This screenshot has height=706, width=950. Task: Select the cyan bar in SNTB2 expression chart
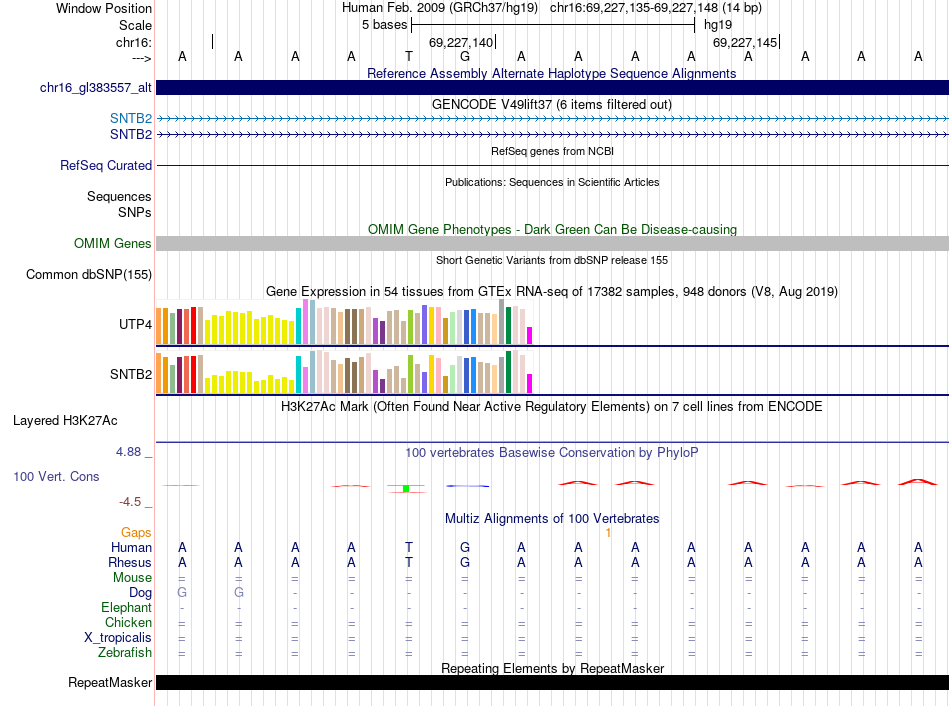pyautogui.click(x=299, y=374)
